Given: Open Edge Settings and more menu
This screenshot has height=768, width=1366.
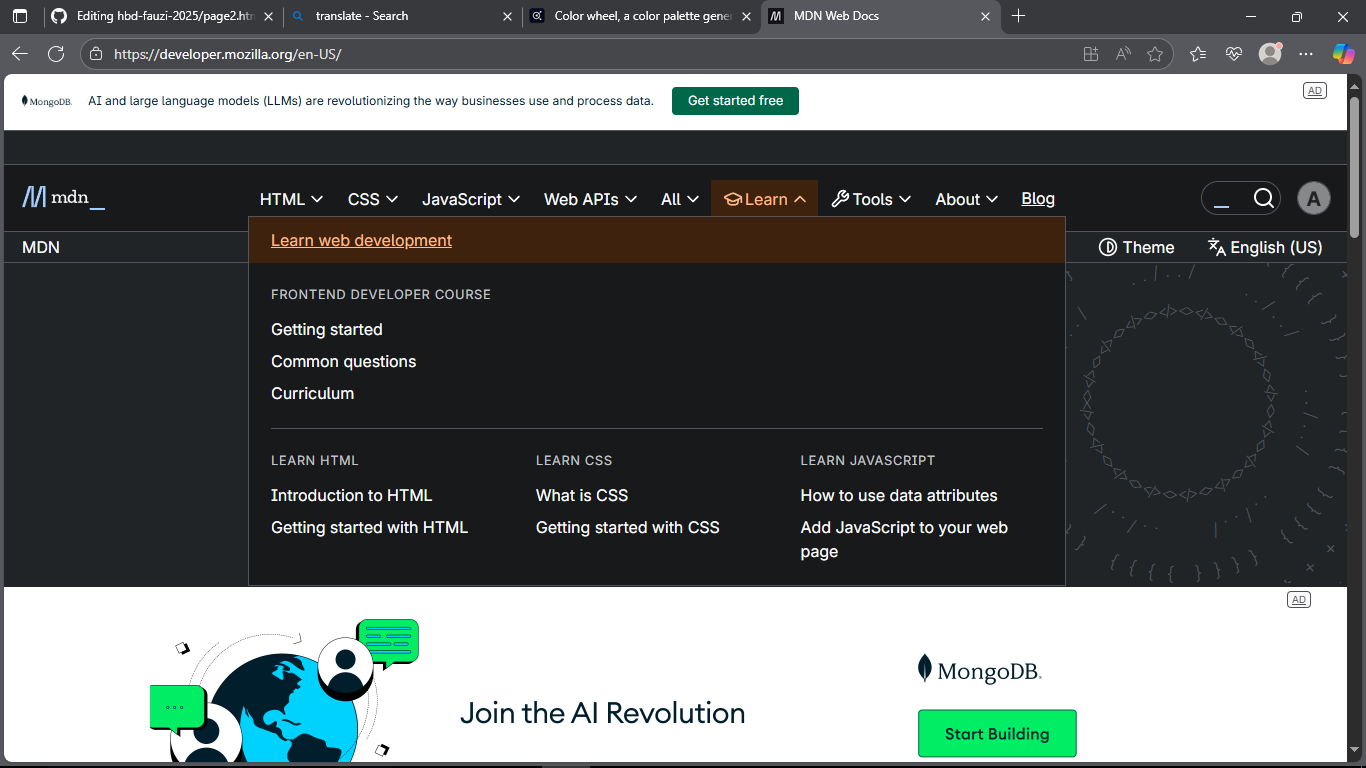Looking at the screenshot, I should pos(1306,54).
